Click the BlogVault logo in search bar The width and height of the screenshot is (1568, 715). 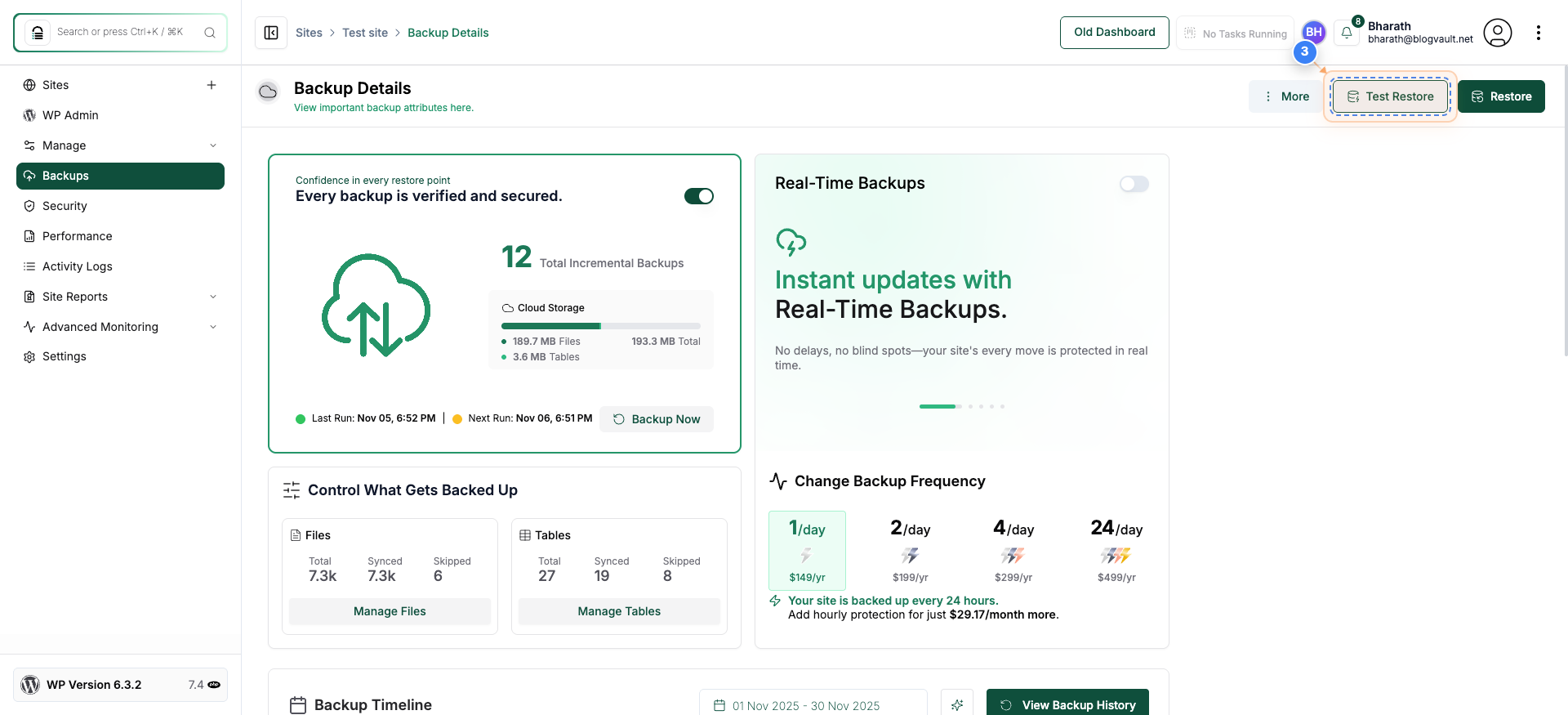(x=38, y=33)
